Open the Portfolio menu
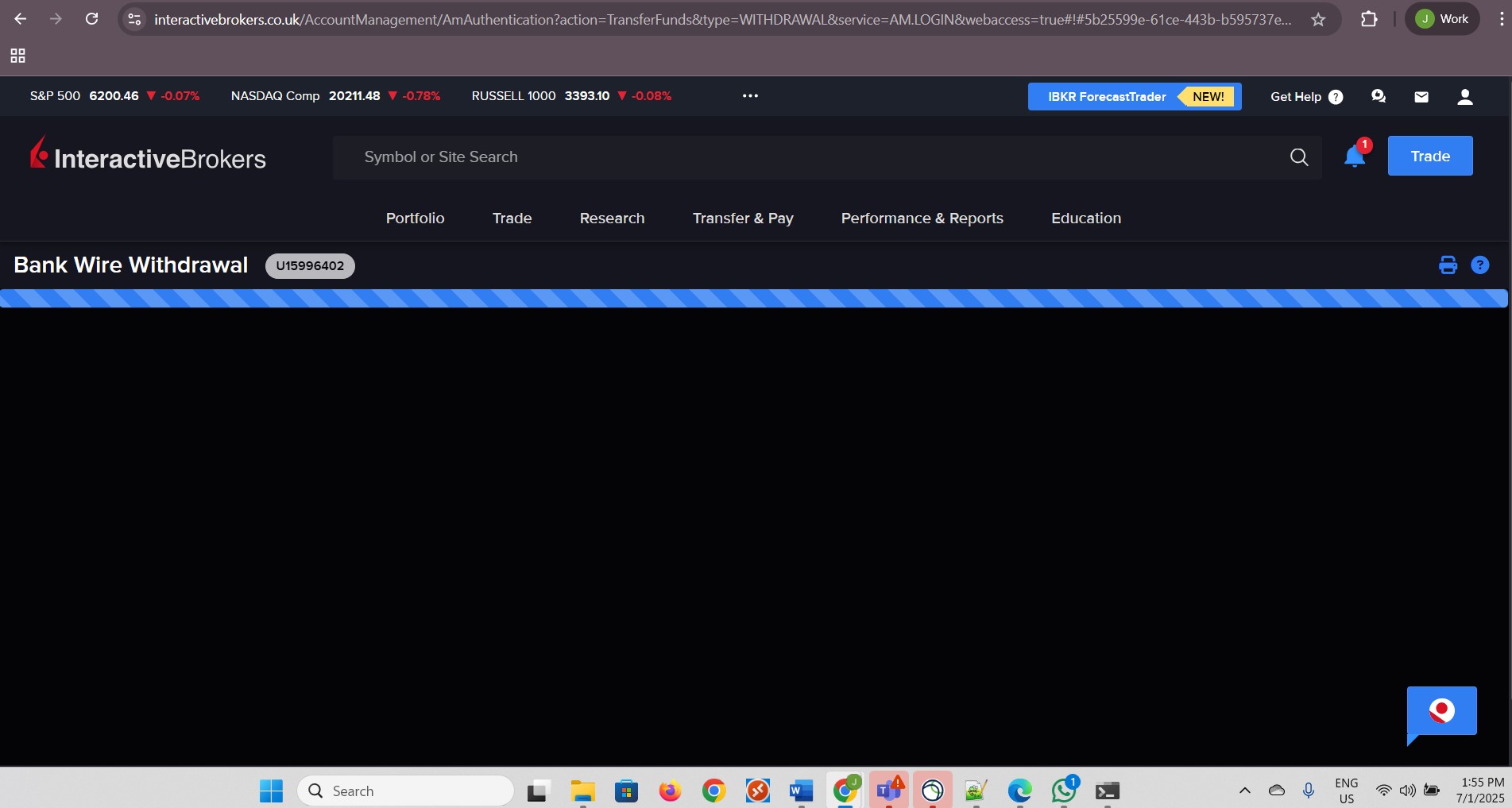The image size is (1512, 808). point(416,218)
